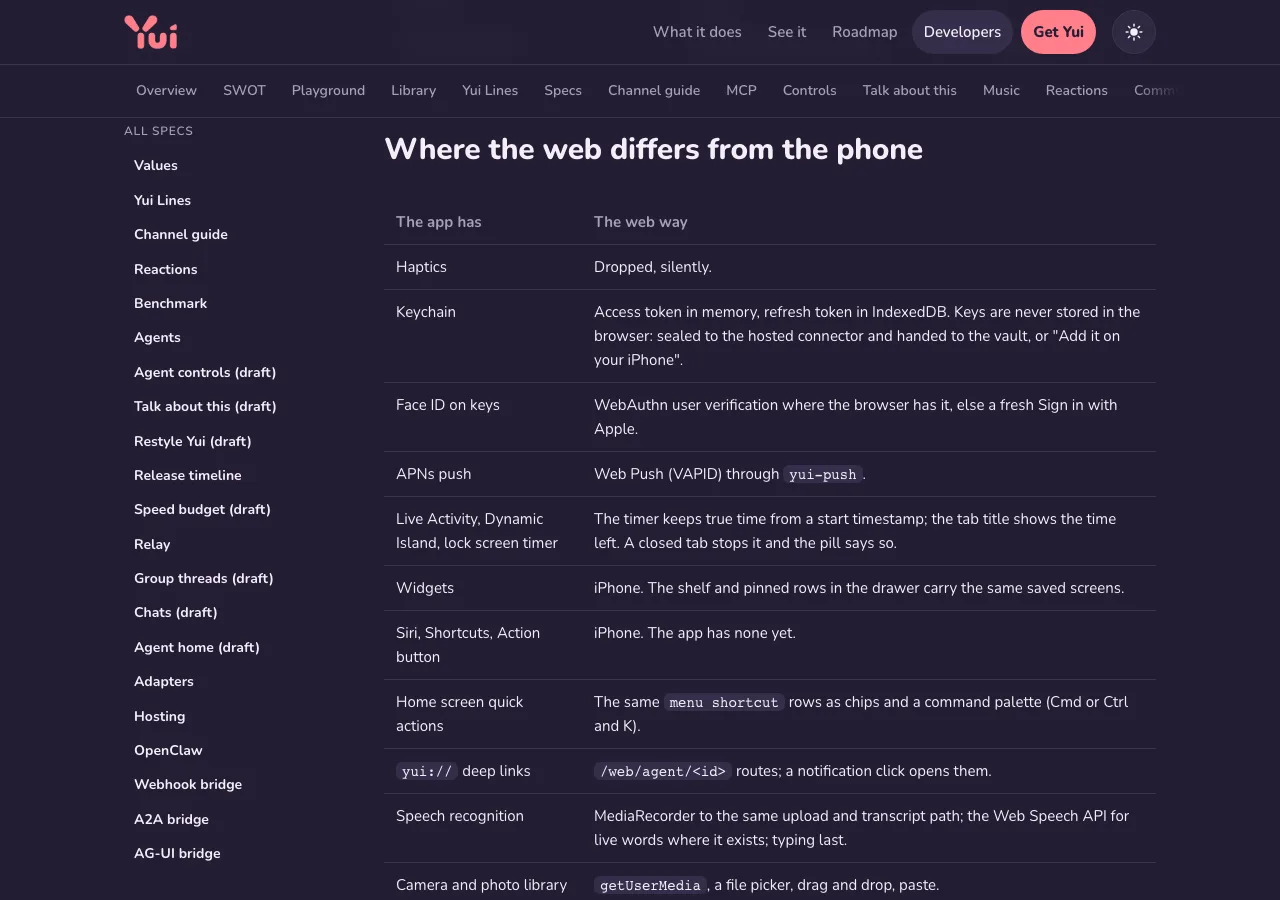
Task: Select Talk about this in the sub-navigation bar
Action: [910, 90]
